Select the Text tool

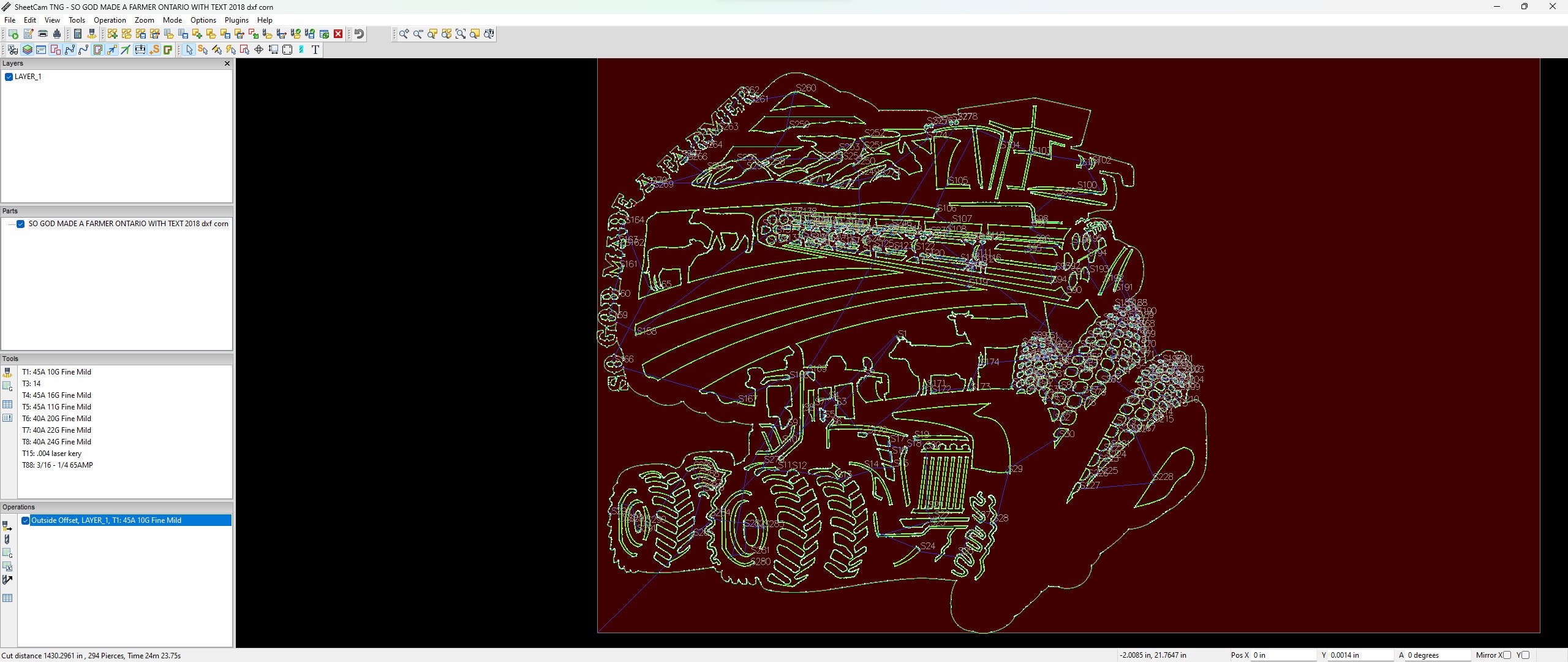click(x=315, y=50)
